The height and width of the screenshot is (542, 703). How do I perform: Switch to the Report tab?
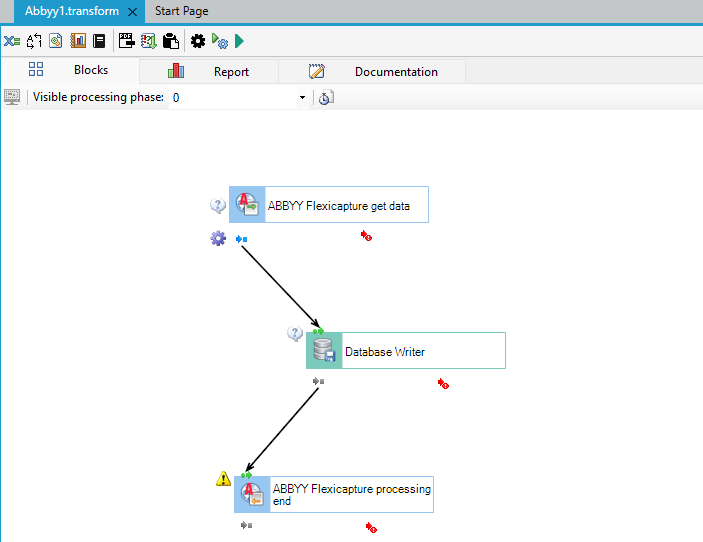click(208, 71)
